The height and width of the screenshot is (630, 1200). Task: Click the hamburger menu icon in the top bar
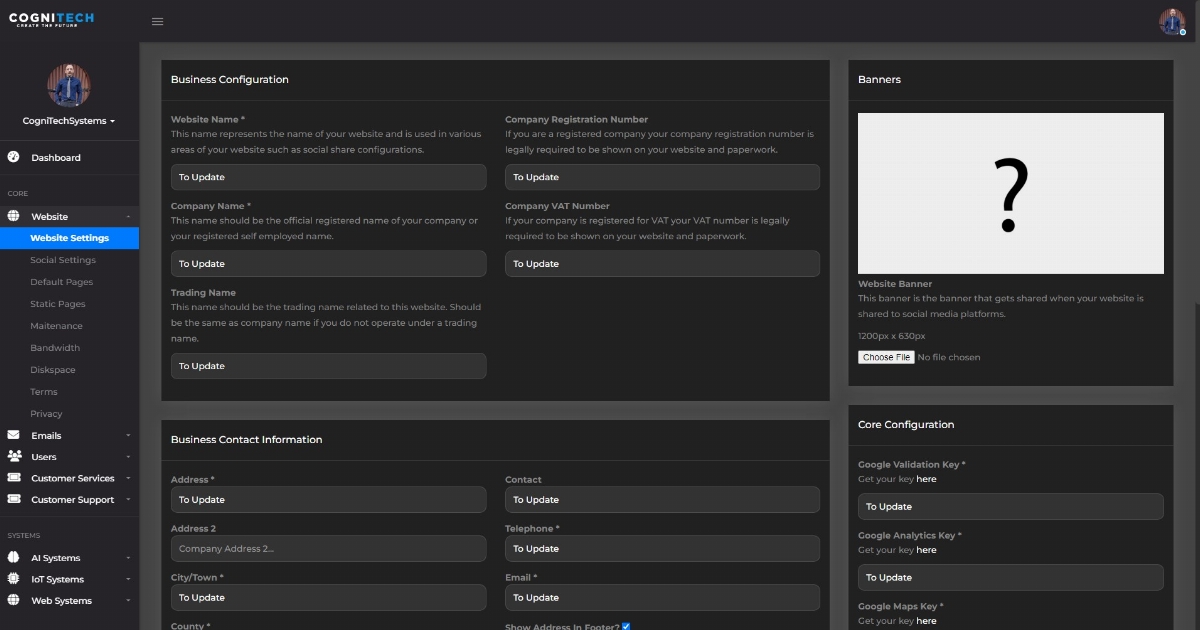pos(157,20)
